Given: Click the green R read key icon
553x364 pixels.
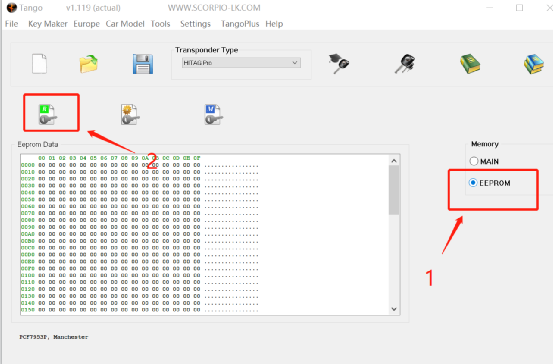Looking at the screenshot, I should pos(48,115).
